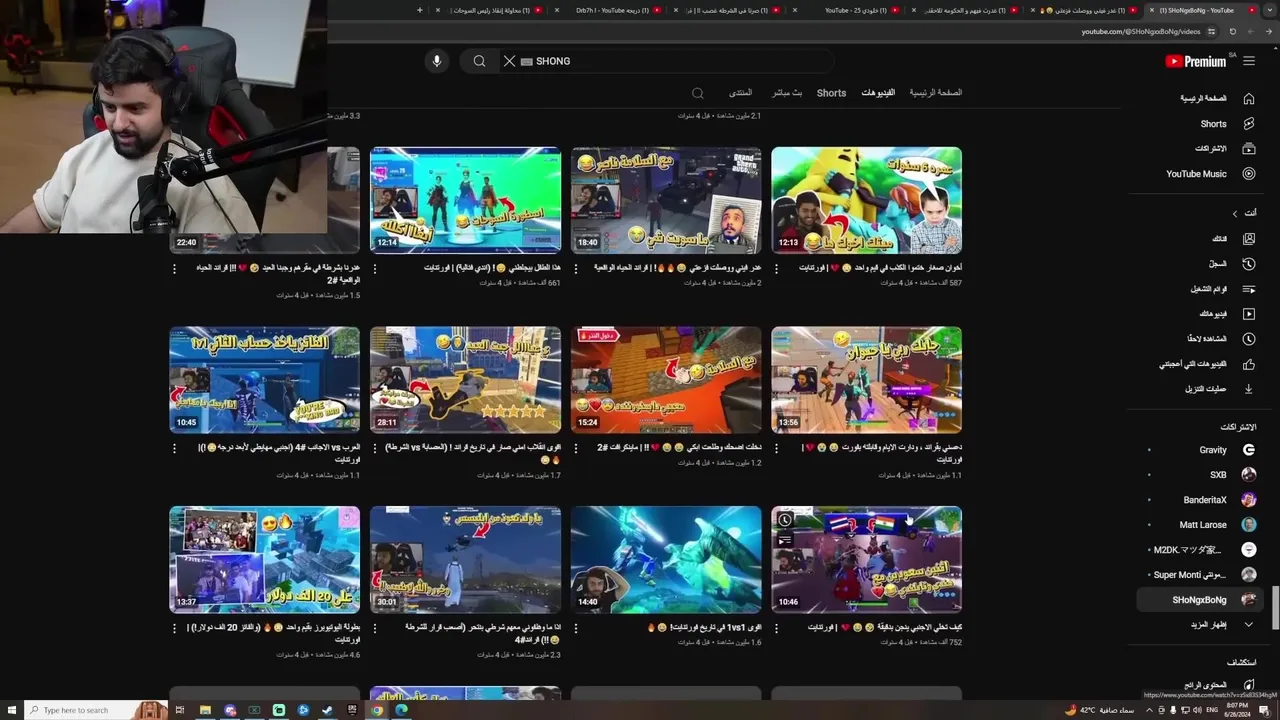Image resolution: width=1280 pixels, height=720 pixels.
Task: Clear the SHONG search text with X
Action: tap(509, 61)
